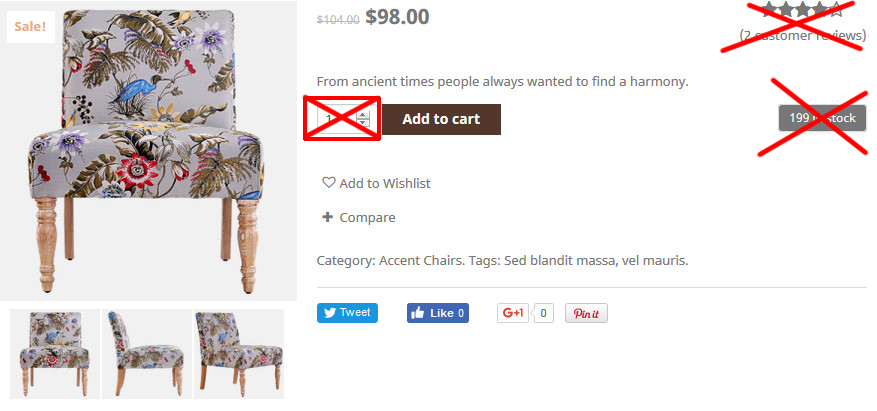Image resolution: width=877 pixels, height=411 pixels.
Task: Open the Accent Chairs category link
Action: click(x=421, y=261)
